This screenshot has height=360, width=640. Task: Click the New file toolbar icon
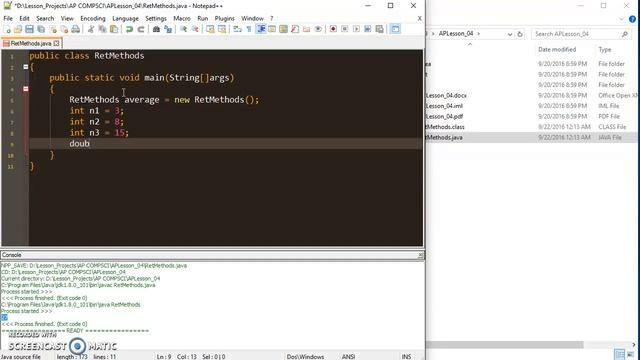7,29
